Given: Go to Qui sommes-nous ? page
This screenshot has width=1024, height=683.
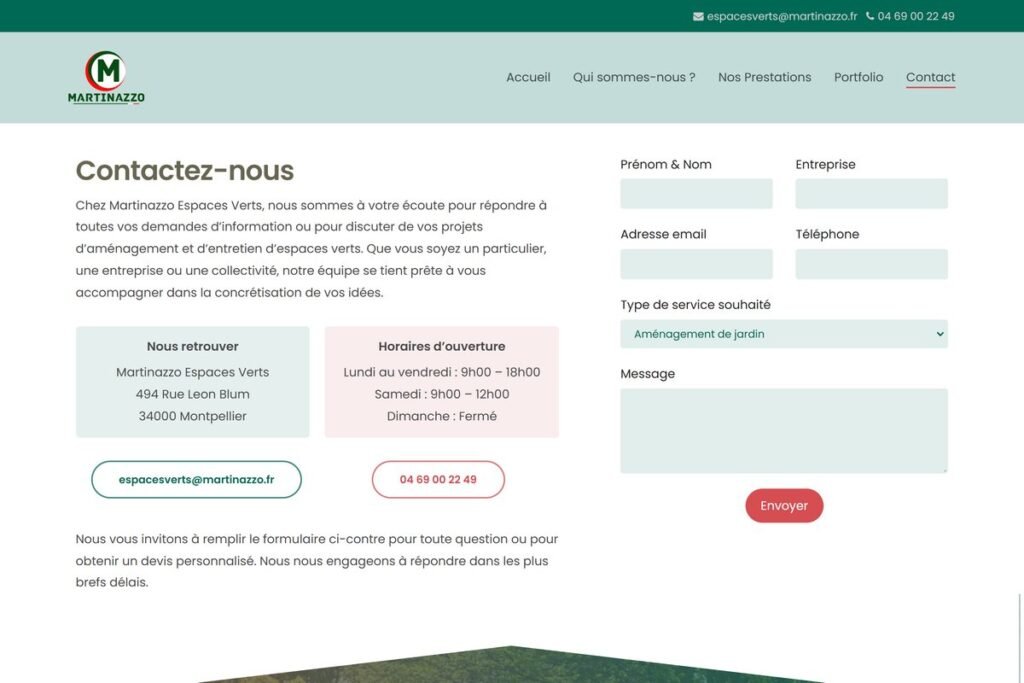Looking at the screenshot, I should (634, 77).
